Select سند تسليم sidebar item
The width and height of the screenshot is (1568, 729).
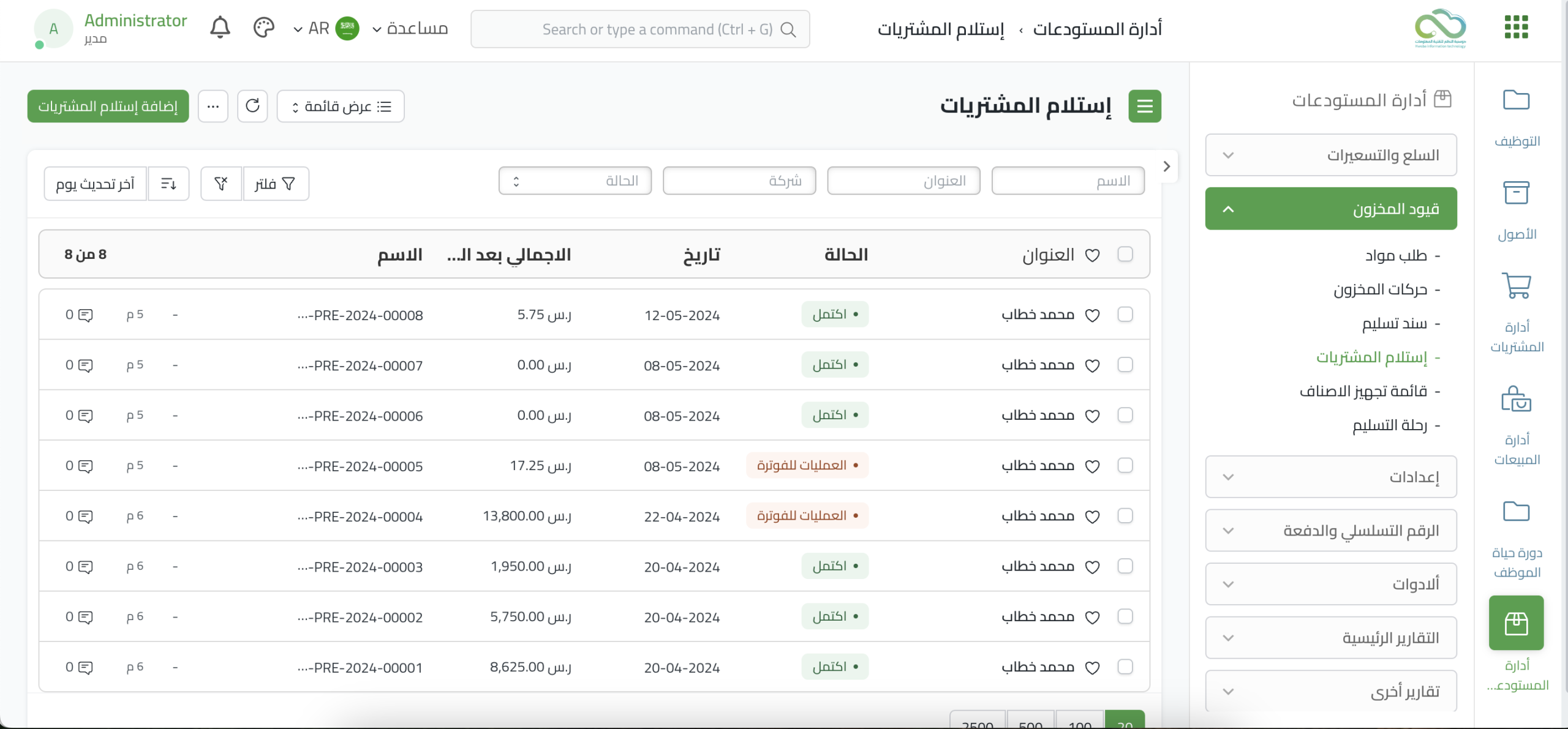point(1394,324)
